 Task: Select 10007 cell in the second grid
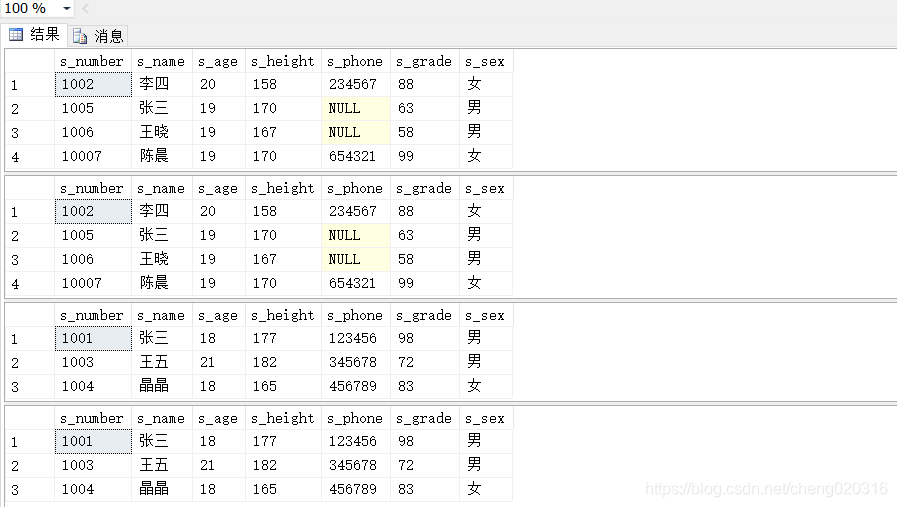pyautogui.click(x=93, y=284)
